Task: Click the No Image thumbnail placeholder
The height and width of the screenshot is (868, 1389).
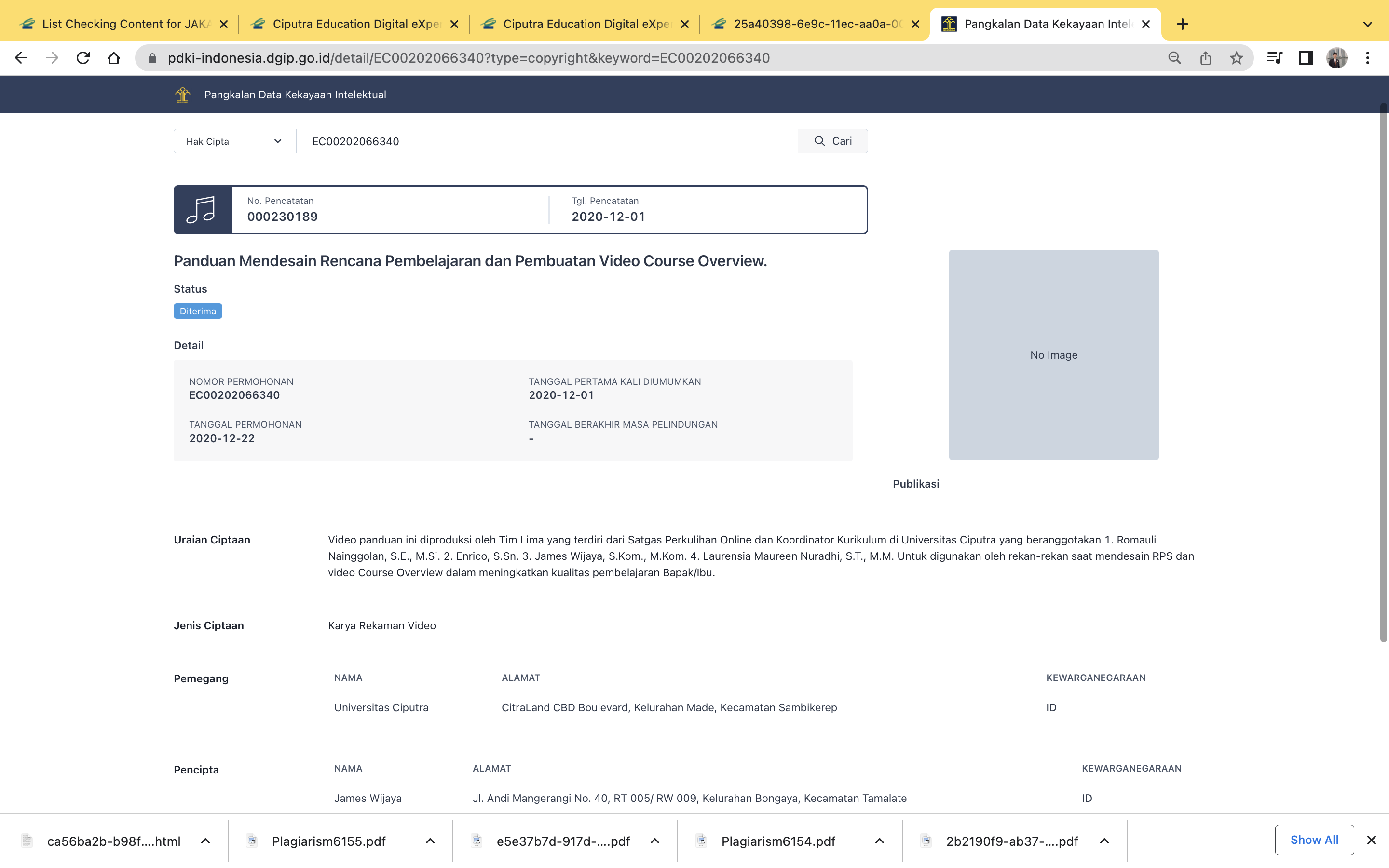Action: (x=1053, y=355)
